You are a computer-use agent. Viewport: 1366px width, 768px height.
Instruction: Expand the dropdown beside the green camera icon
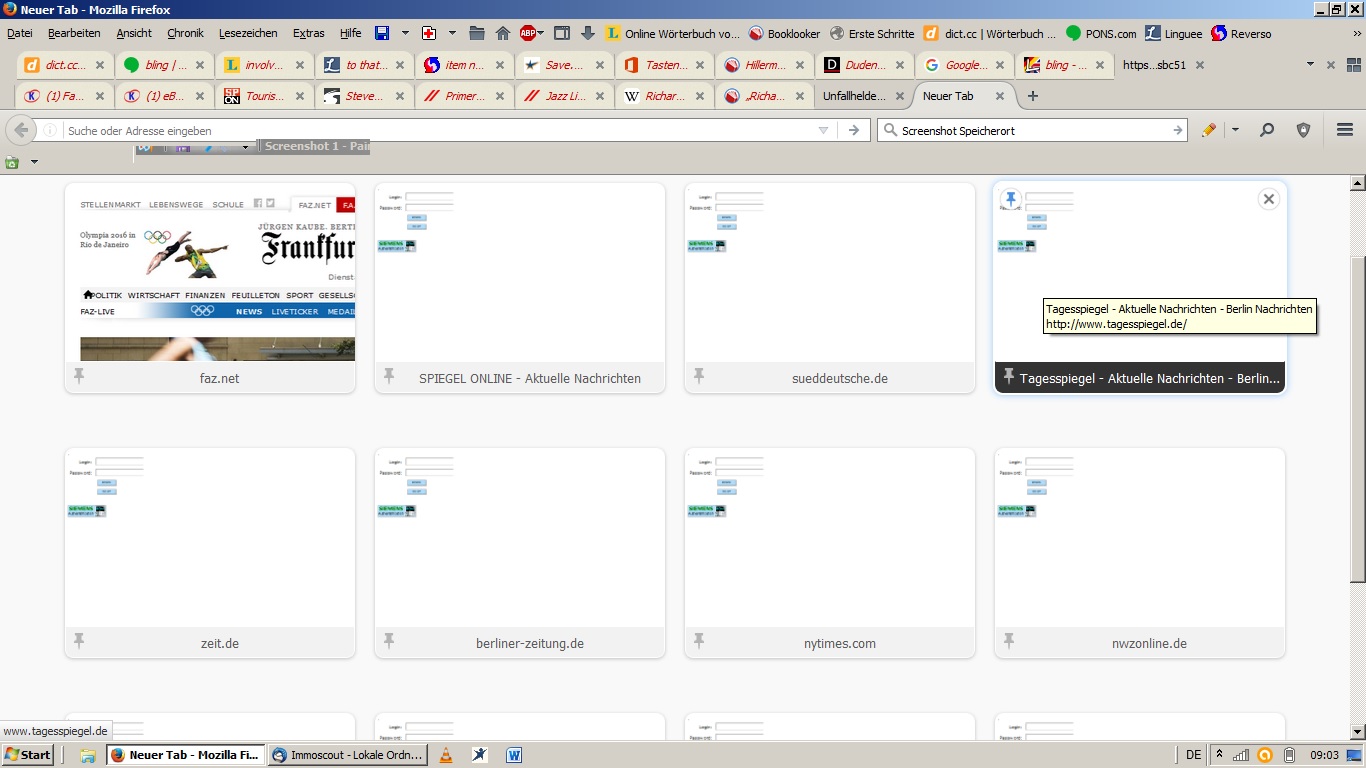click(34, 162)
